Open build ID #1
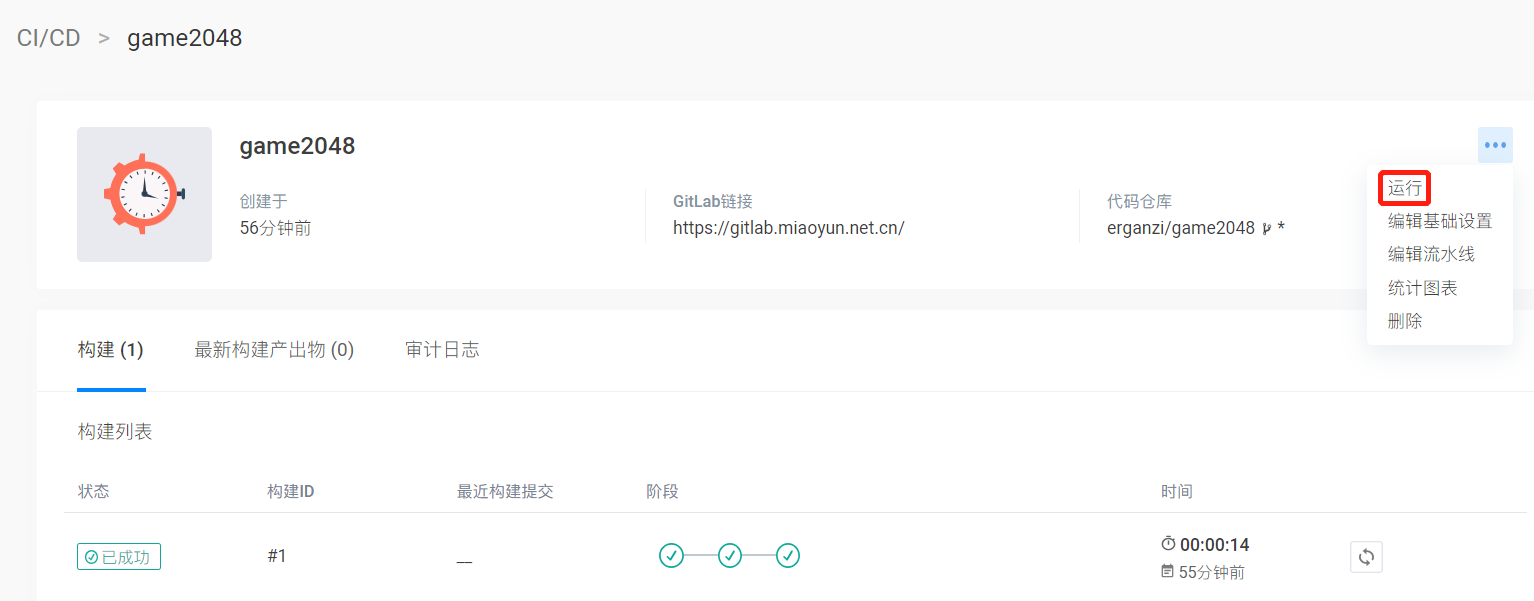 (x=277, y=556)
